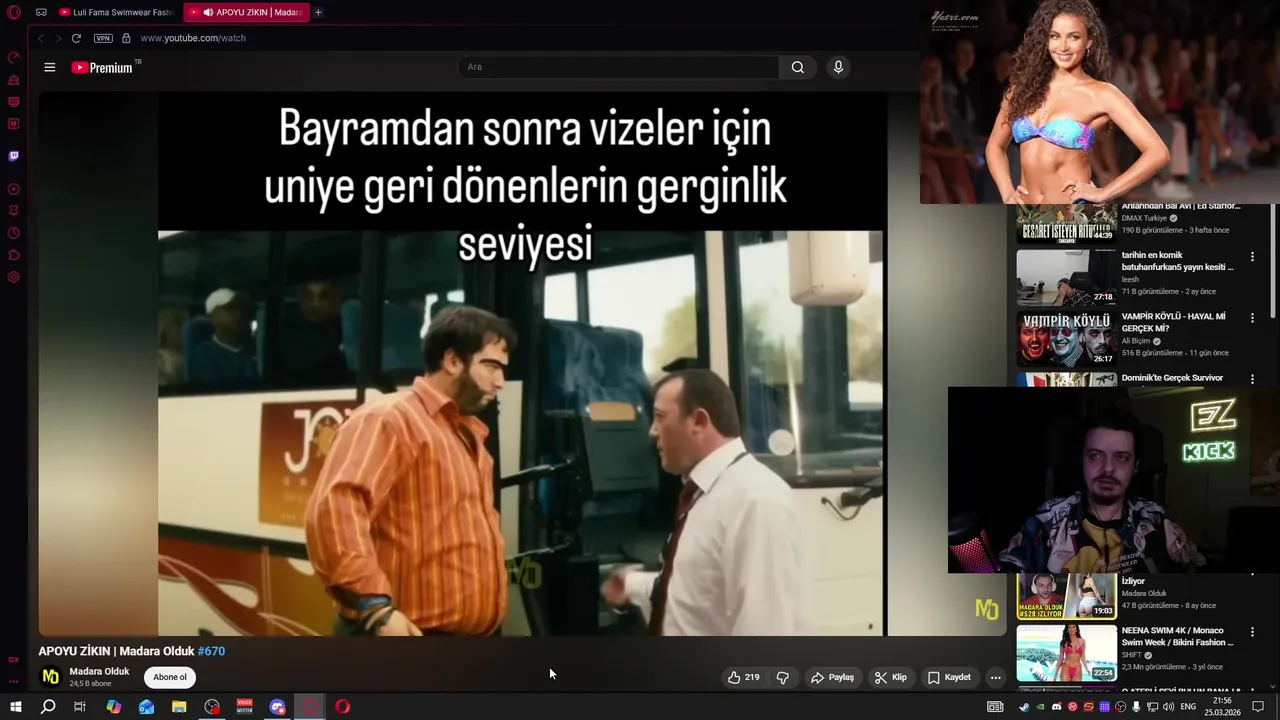
Task: Click Paylaş share button
Action: (832, 677)
